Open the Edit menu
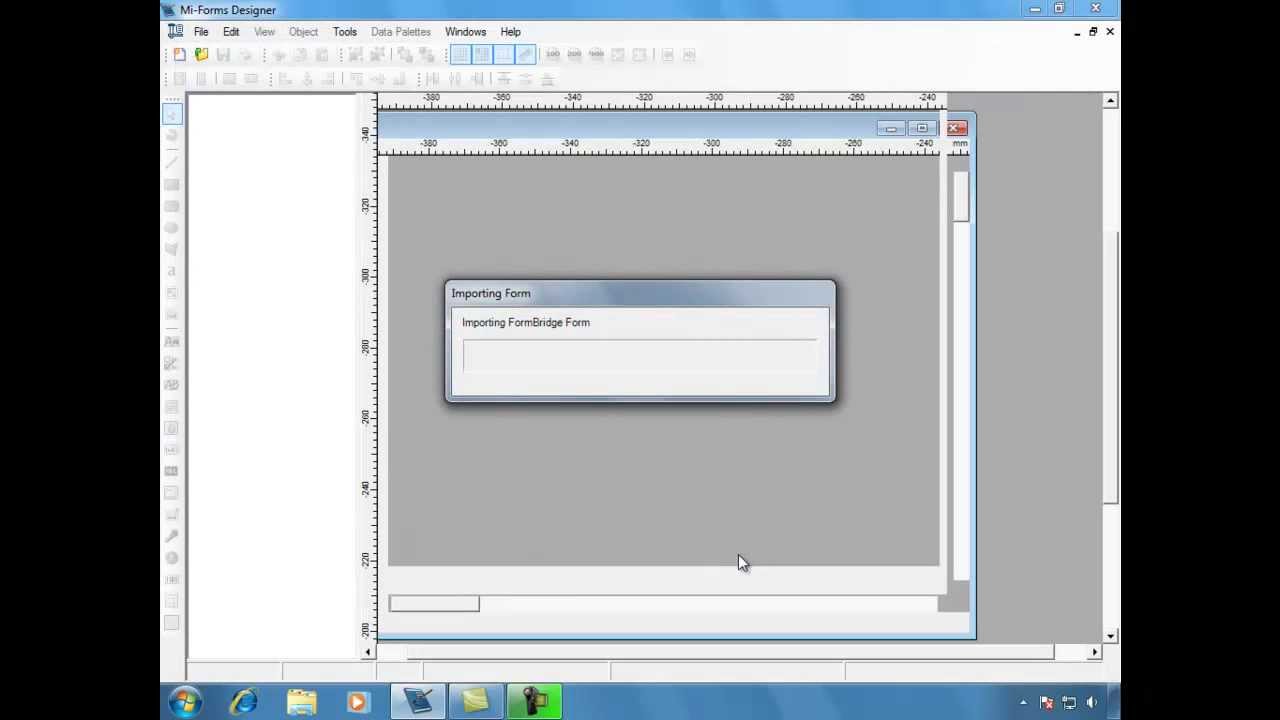 [231, 32]
